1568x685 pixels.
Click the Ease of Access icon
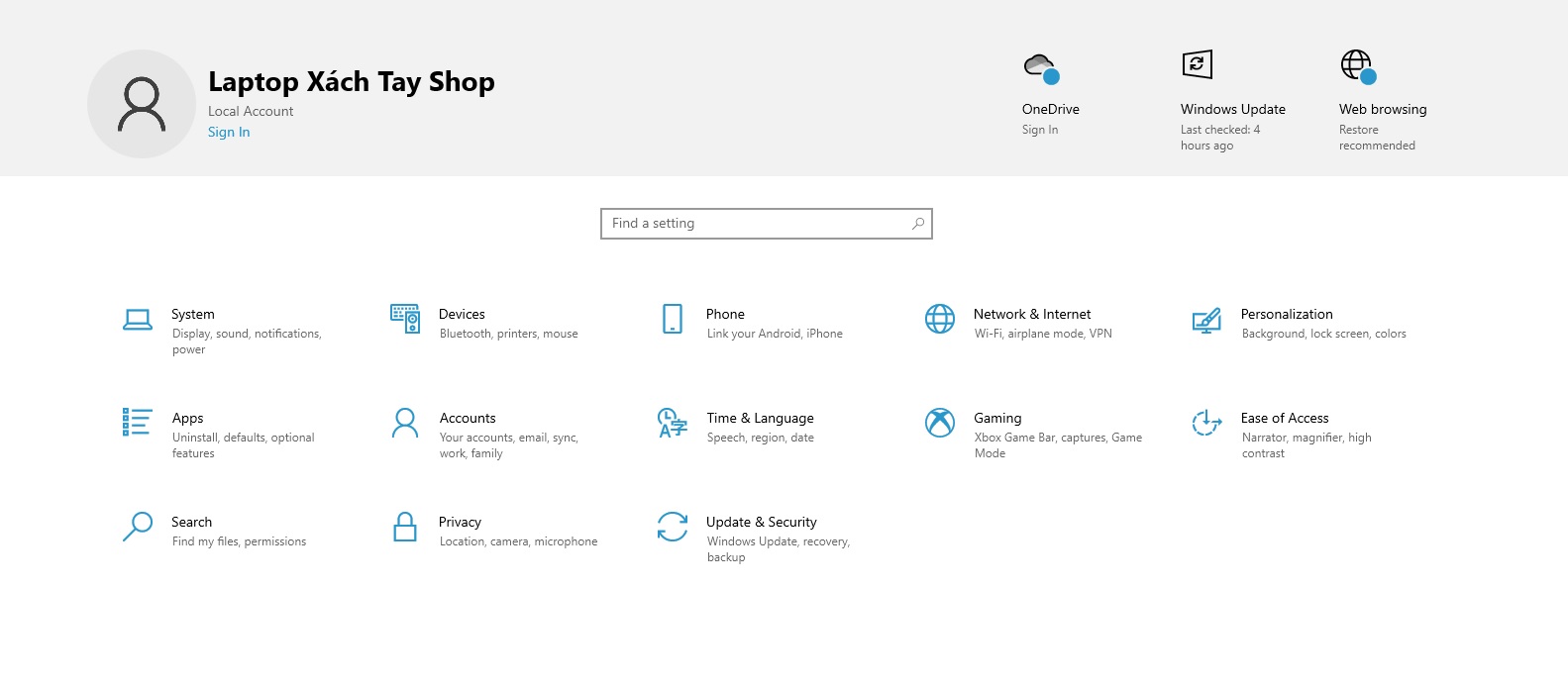pyautogui.click(x=1206, y=423)
